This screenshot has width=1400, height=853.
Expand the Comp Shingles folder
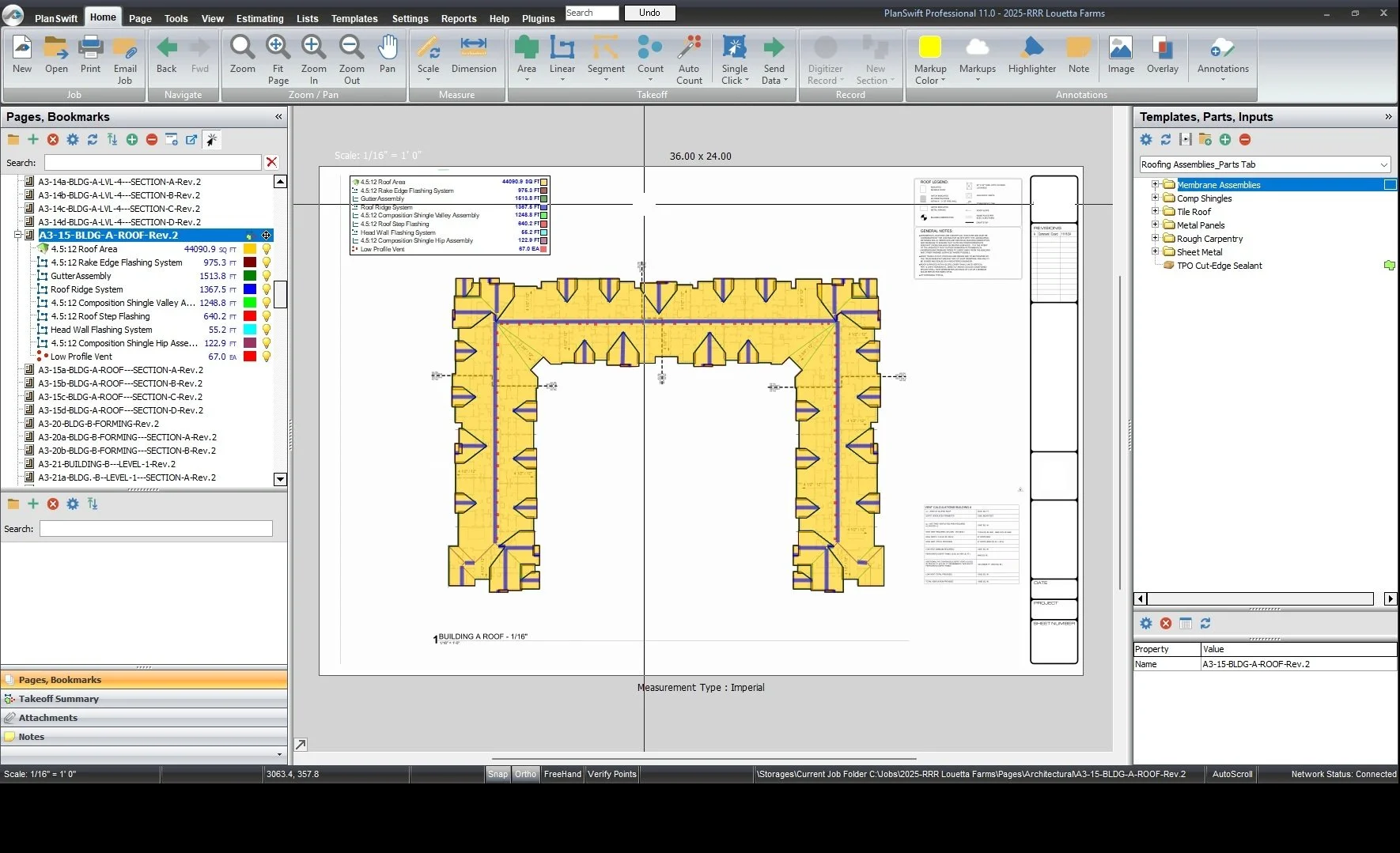pyautogui.click(x=1156, y=198)
